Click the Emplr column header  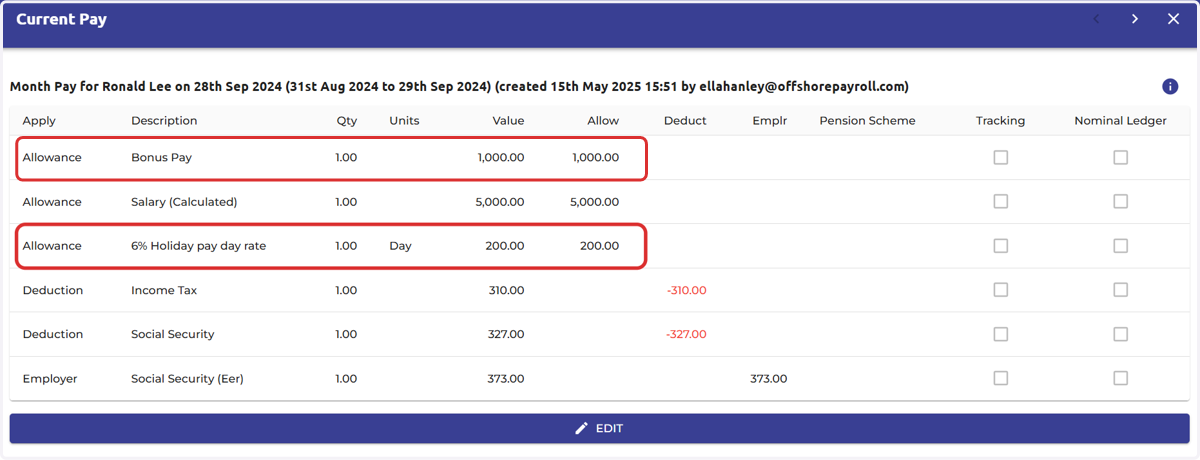click(770, 121)
